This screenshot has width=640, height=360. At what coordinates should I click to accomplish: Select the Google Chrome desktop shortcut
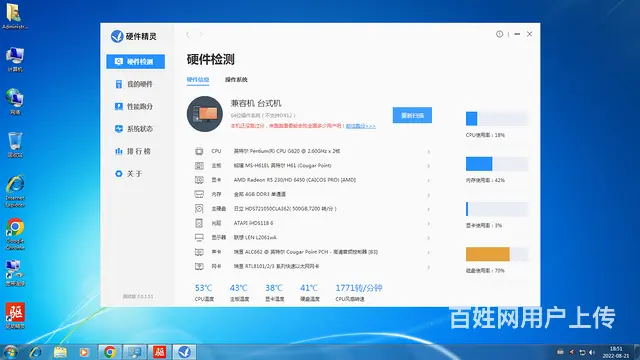[15, 234]
